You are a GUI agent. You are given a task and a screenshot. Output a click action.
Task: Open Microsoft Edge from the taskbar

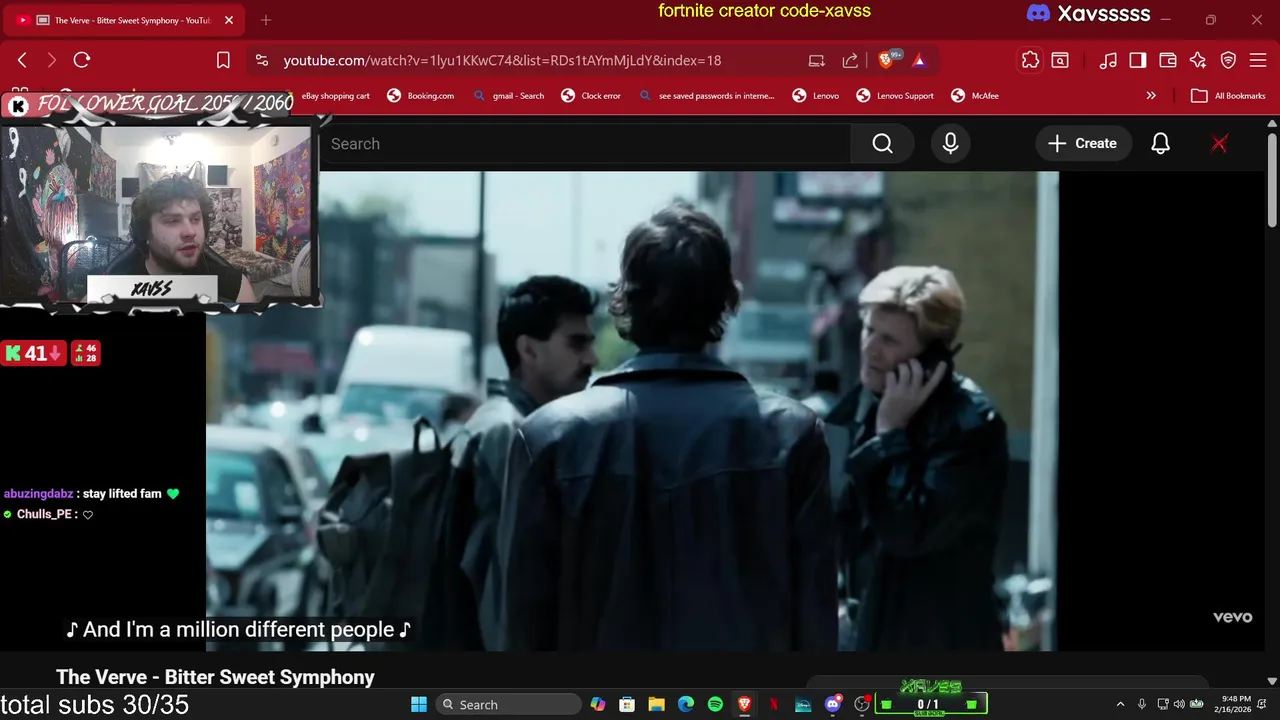(686, 704)
